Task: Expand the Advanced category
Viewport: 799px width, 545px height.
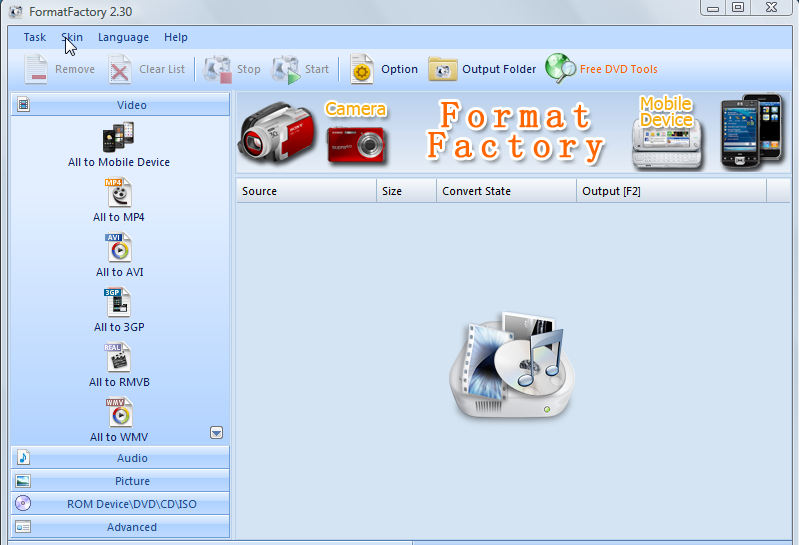Action: [x=120, y=527]
